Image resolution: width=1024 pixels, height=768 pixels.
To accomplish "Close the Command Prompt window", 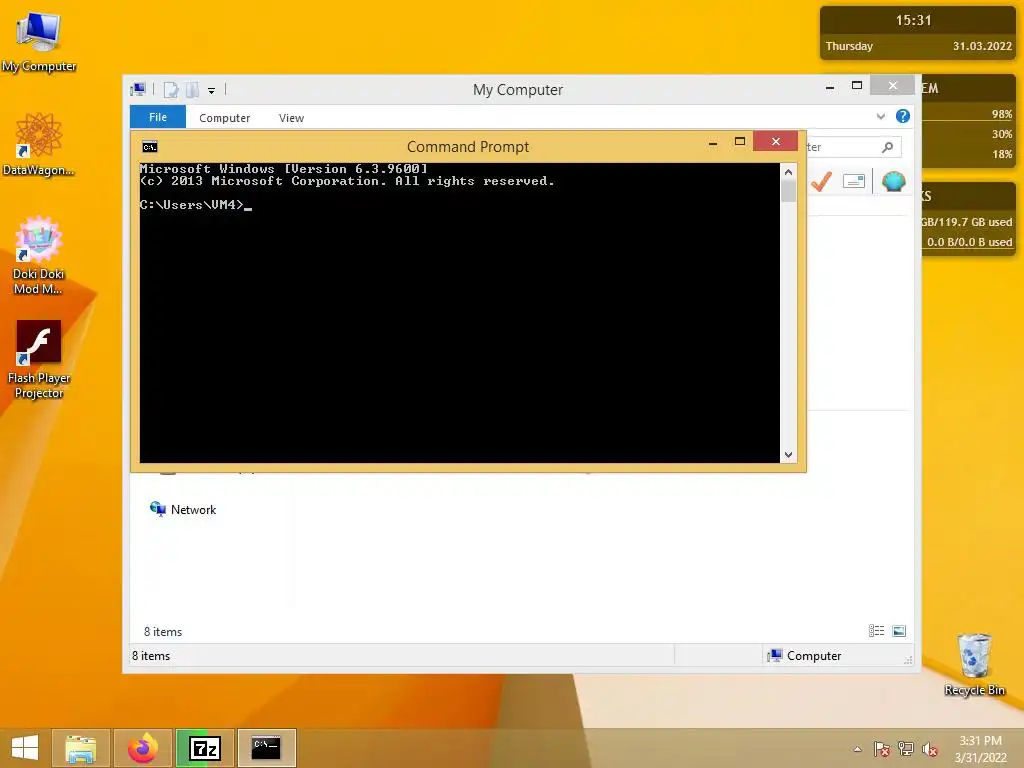I will coord(775,141).
